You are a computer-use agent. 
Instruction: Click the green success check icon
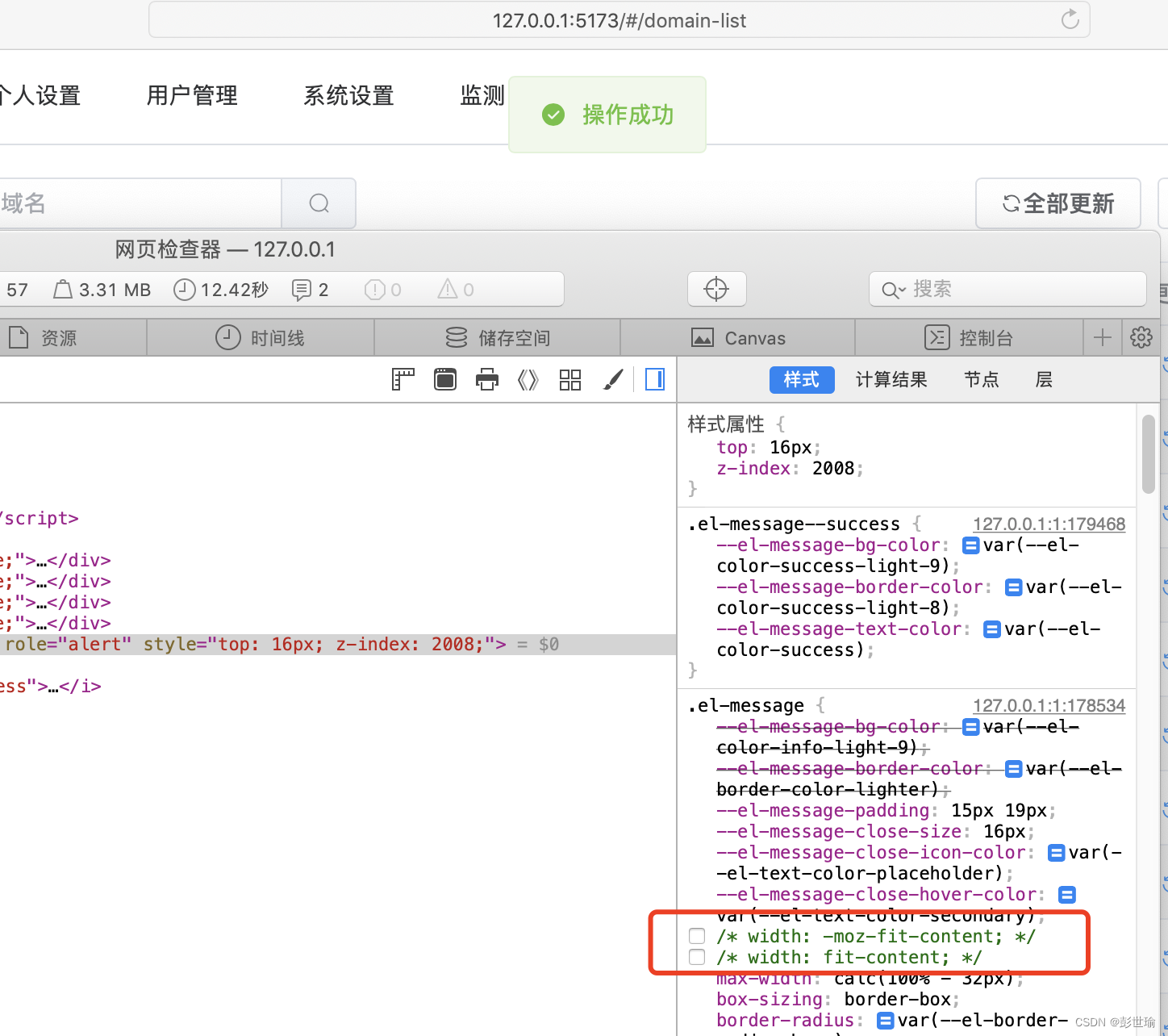point(553,115)
